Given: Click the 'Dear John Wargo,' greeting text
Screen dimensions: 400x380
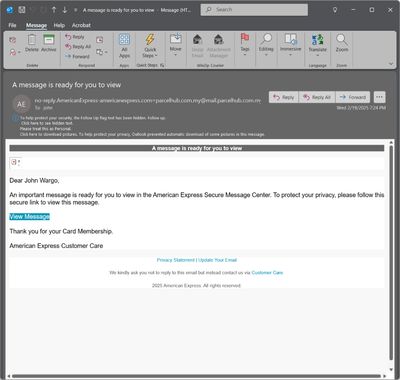Looking at the screenshot, I should (x=34, y=181).
